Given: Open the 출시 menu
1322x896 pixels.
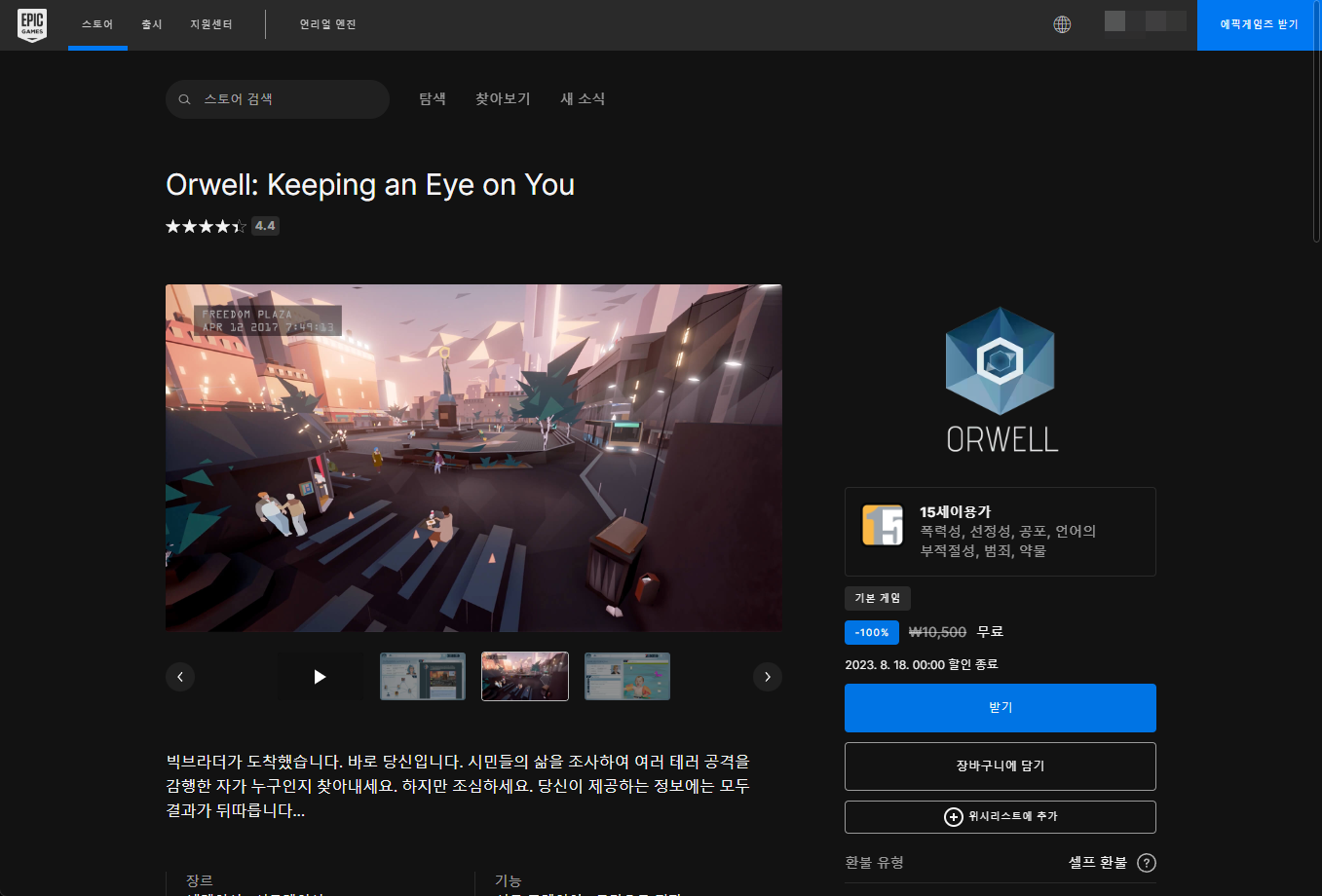Looking at the screenshot, I should 152,24.
